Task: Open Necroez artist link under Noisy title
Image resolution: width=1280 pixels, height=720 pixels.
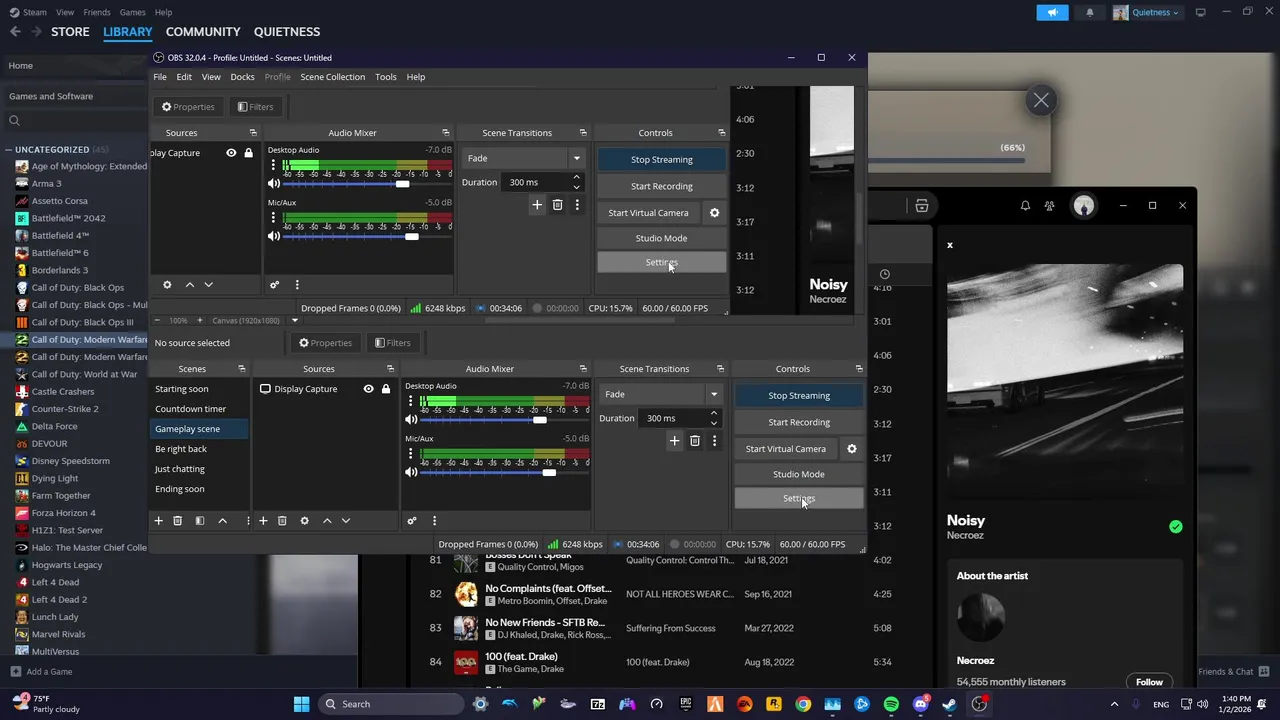Action: [x=965, y=535]
